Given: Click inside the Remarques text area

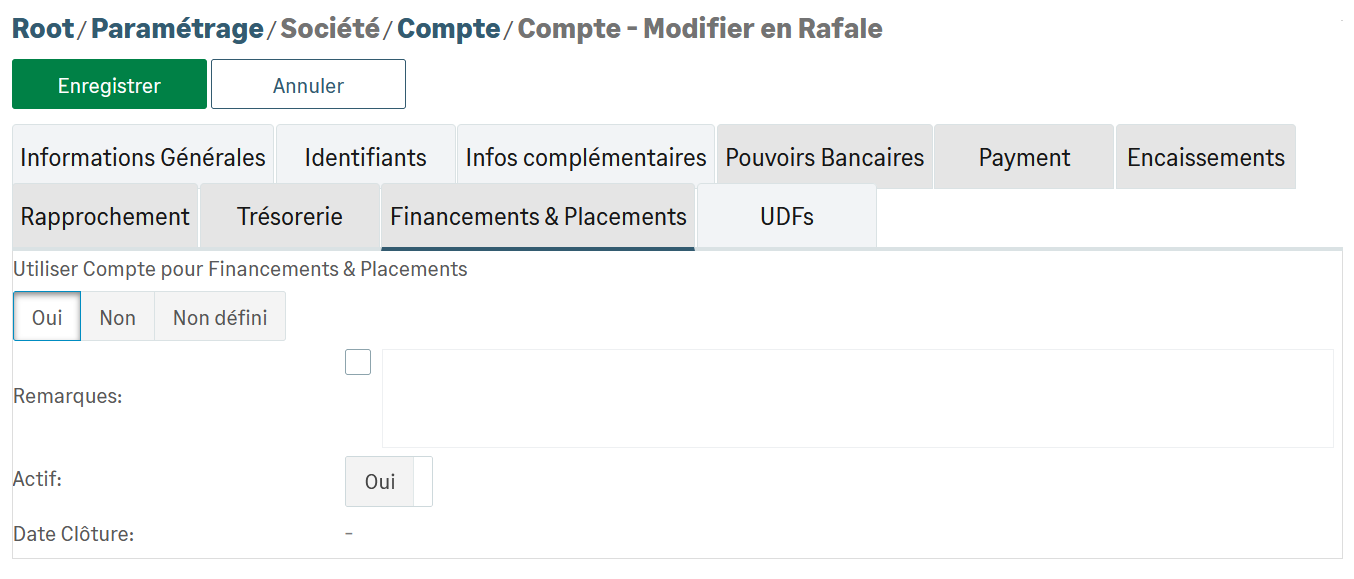Looking at the screenshot, I should click(x=857, y=398).
